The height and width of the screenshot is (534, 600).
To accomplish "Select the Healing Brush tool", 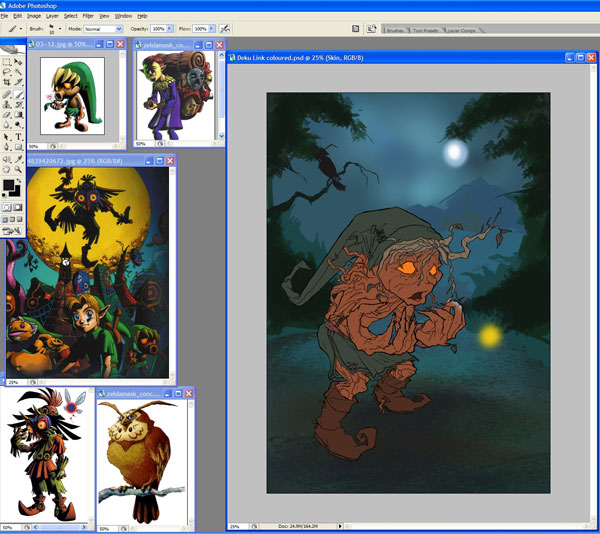I will tap(7, 94).
